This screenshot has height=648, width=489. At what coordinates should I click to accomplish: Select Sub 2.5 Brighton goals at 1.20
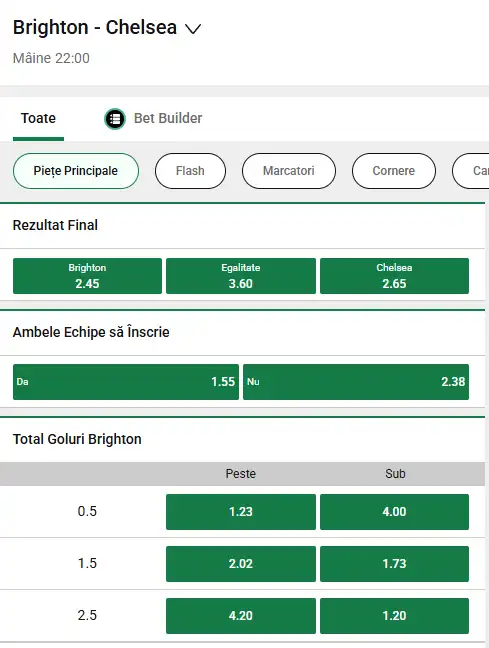click(x=394, y=616)
